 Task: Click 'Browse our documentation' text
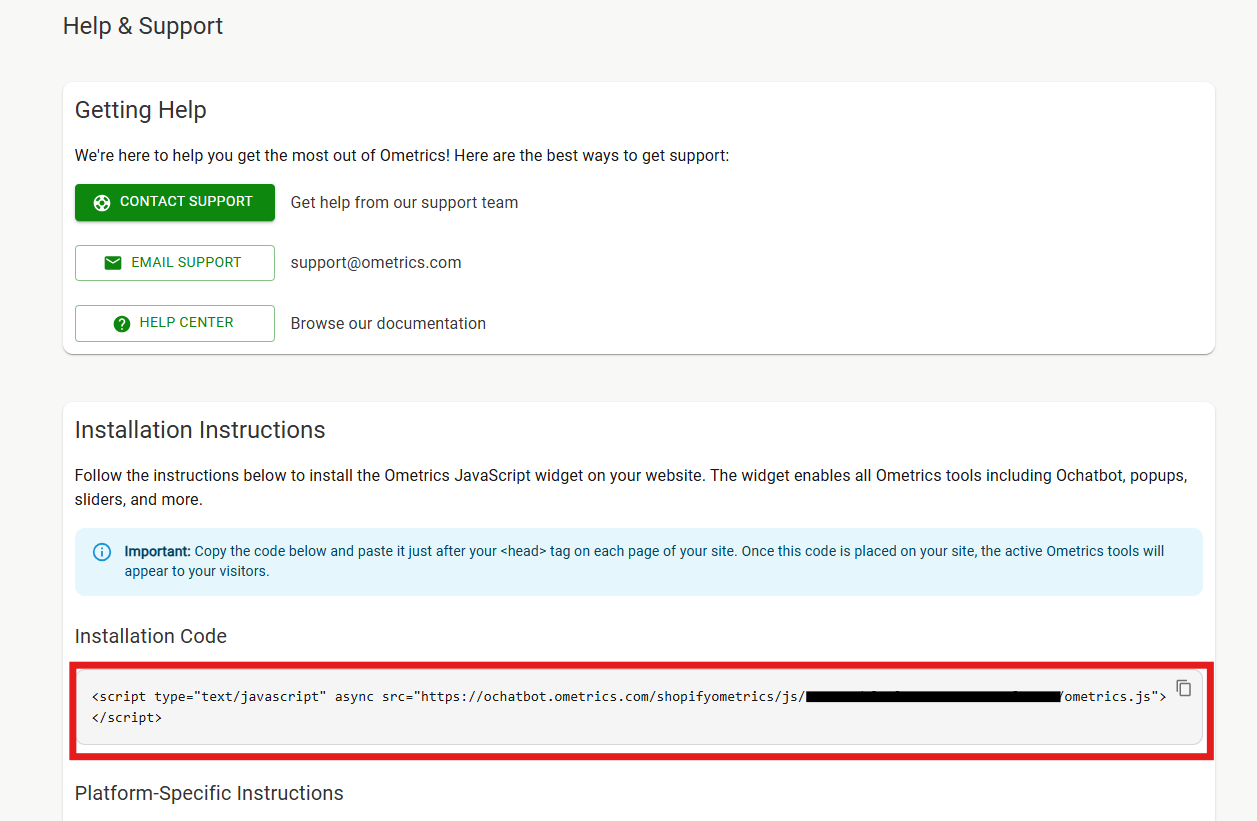pos(388,324)
